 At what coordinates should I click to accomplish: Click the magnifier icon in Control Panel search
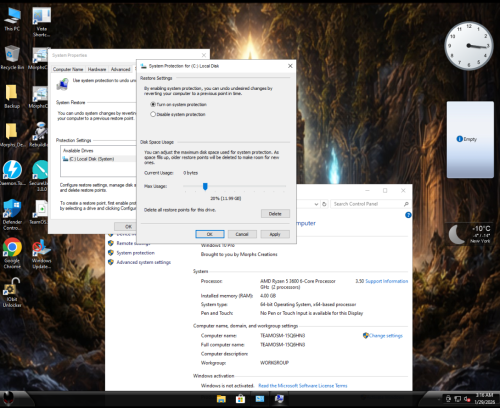pos(406,204)
